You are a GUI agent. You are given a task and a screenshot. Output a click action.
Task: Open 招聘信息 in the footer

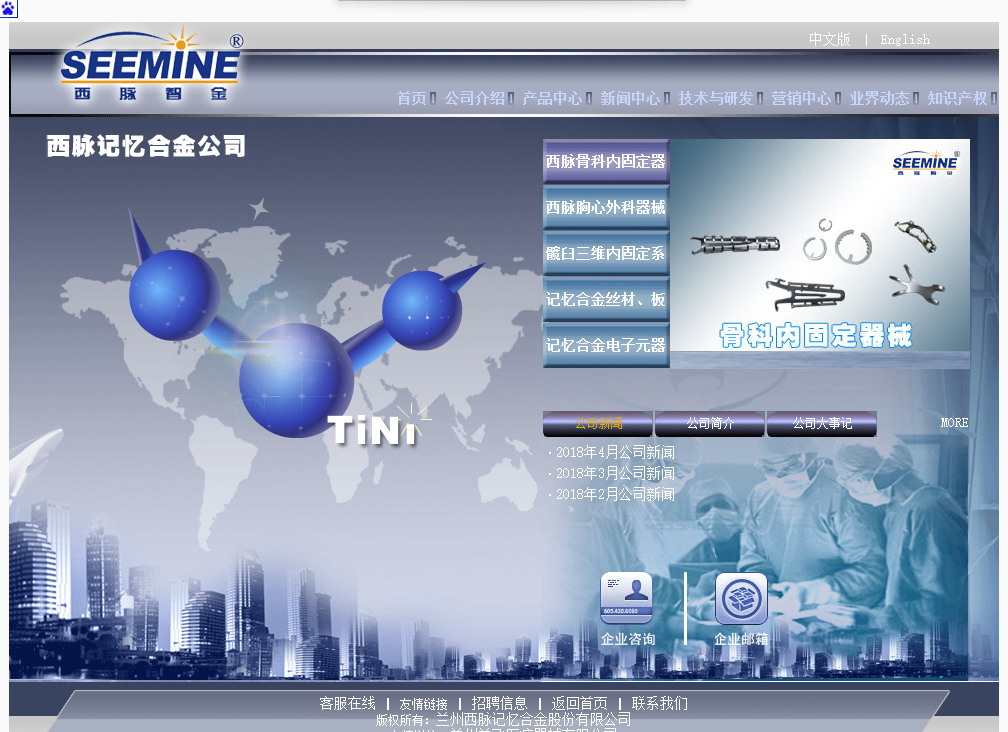[499, 703]
